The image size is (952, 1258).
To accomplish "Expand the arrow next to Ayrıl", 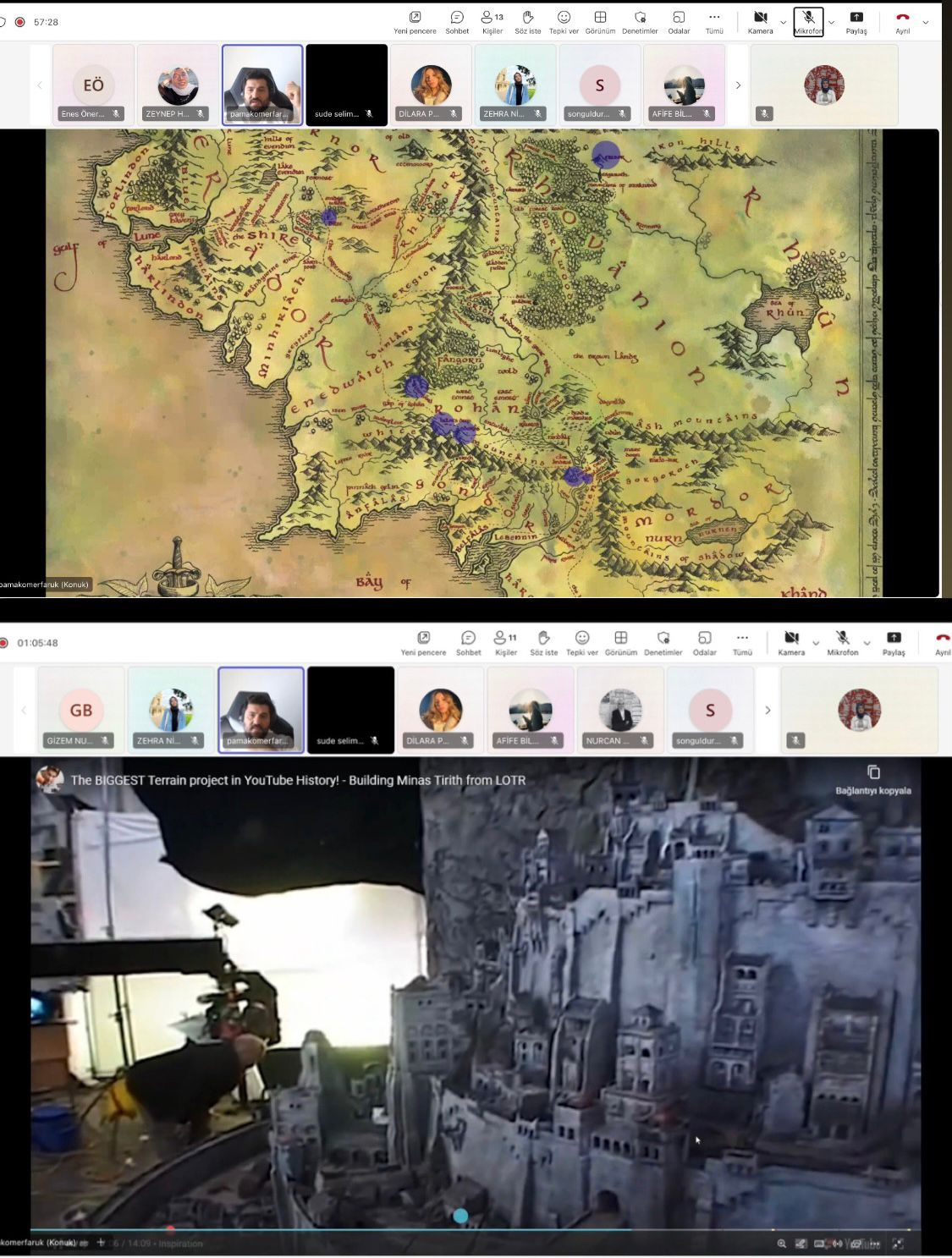I will tap(925, 23).
